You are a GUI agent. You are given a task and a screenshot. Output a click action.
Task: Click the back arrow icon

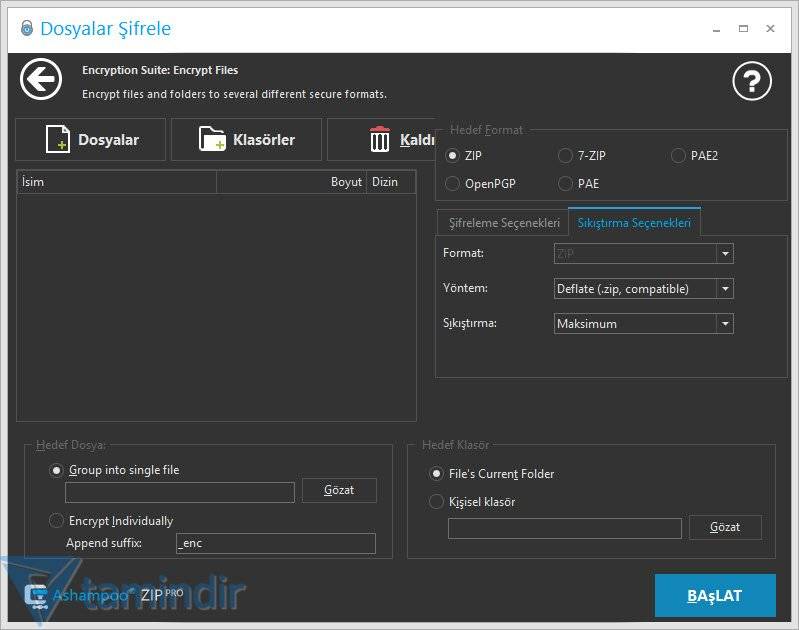[x=41, y=80]
